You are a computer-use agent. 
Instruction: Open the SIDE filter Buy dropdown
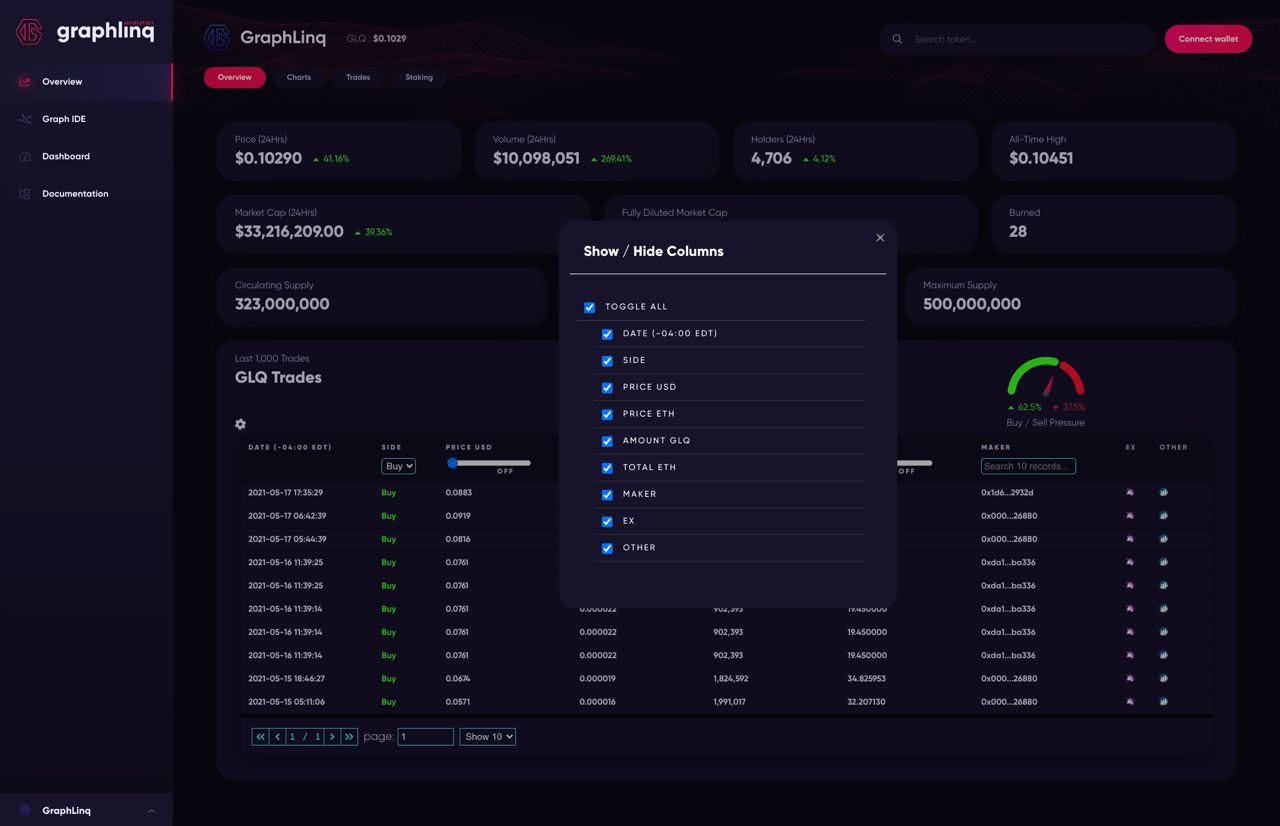click(x=398, y=466)
